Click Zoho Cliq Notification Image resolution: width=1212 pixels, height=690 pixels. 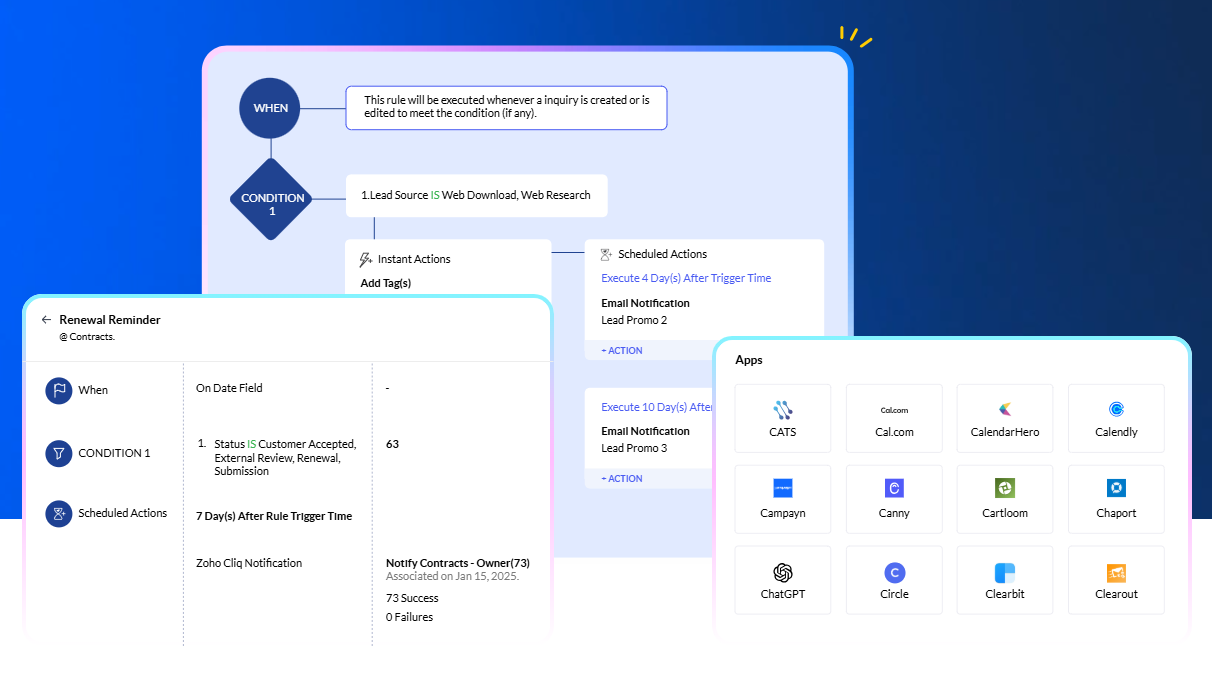point(249,563)
